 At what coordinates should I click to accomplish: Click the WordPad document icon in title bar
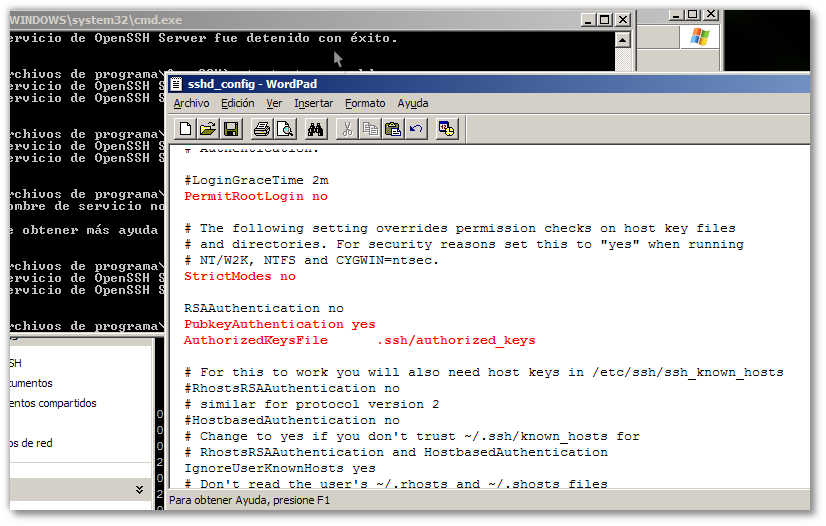(x=176, y=84)
